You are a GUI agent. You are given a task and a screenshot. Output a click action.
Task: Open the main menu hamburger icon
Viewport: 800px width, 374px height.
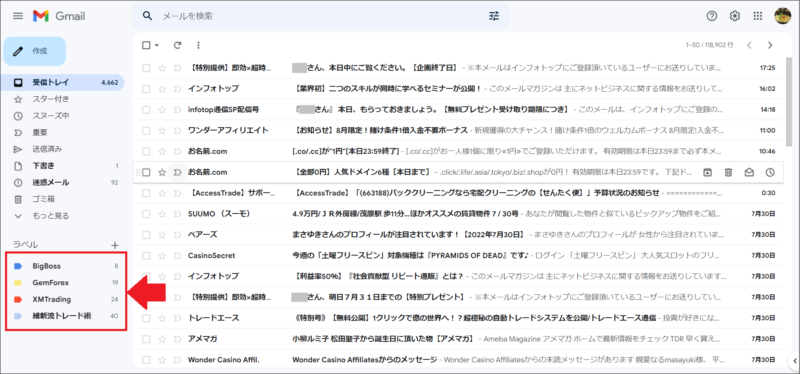(x=18, y=16)
